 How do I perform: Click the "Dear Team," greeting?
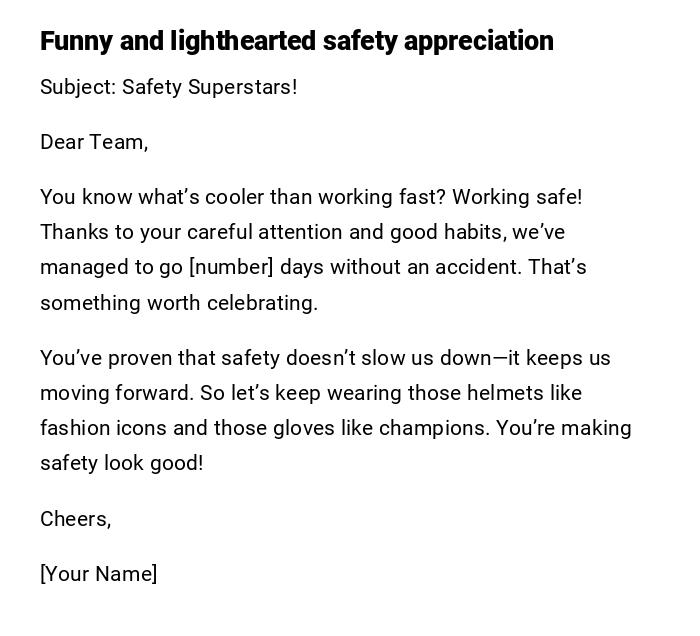[x=94, y=142]
